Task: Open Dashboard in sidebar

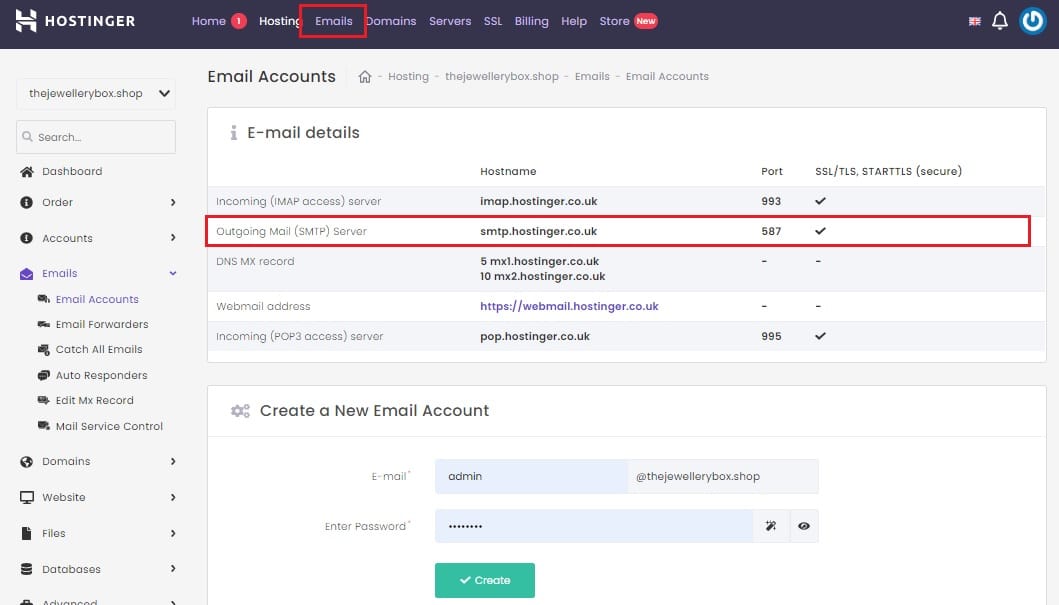Action: click(72, 172)
